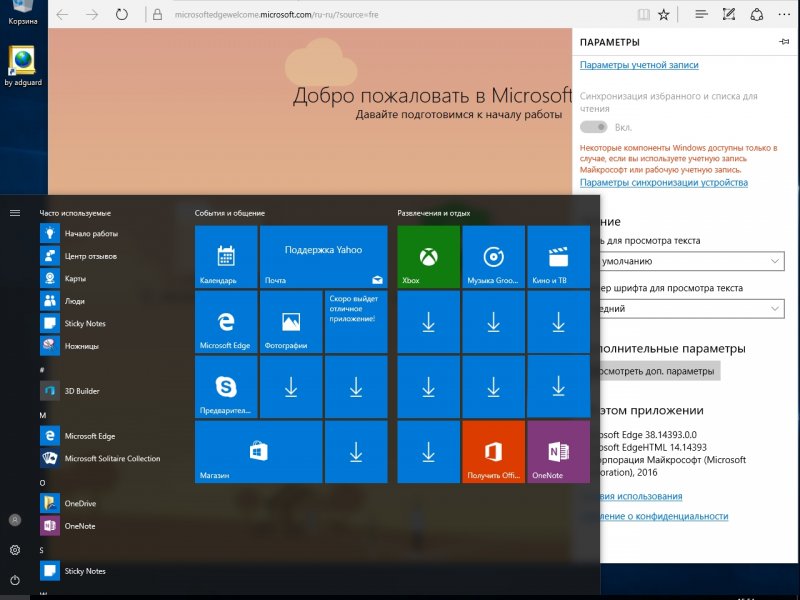800x600 pixels.
Task: Click the Start menu power icon
Action: coord(15,580)
